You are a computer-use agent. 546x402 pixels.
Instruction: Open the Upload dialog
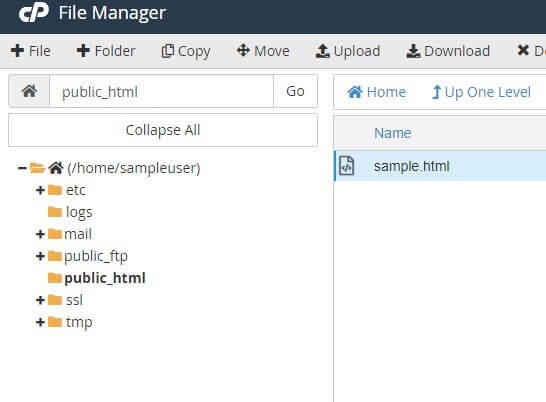click(348, 51)
